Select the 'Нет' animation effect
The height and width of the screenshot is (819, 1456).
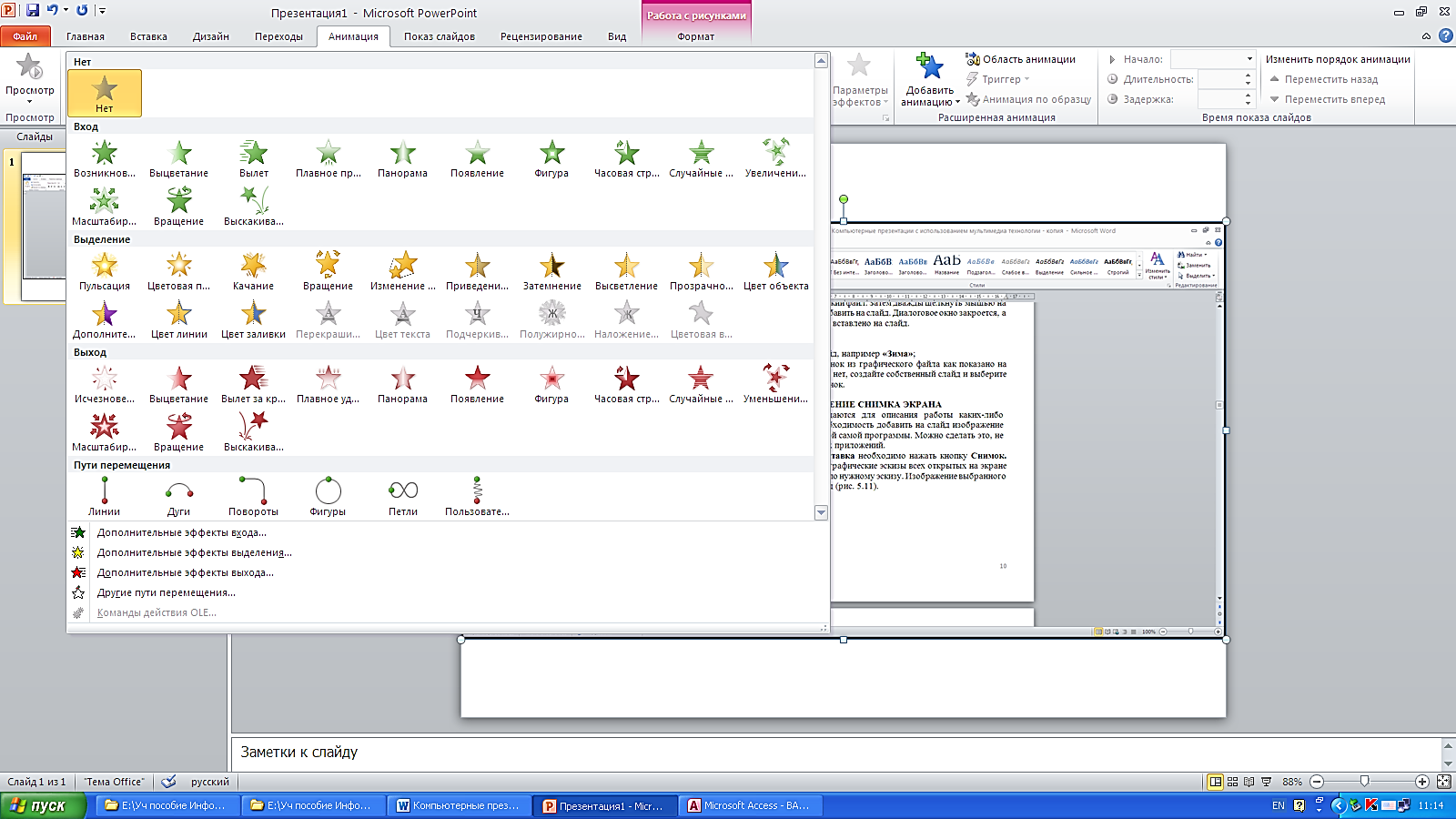(105, 93)
